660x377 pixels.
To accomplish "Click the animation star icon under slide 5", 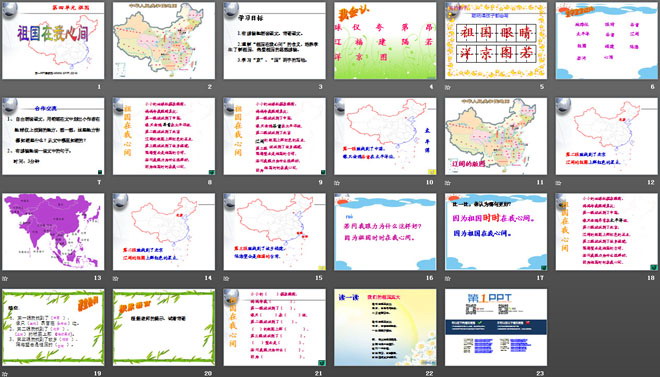I will [x=448, y=88].
